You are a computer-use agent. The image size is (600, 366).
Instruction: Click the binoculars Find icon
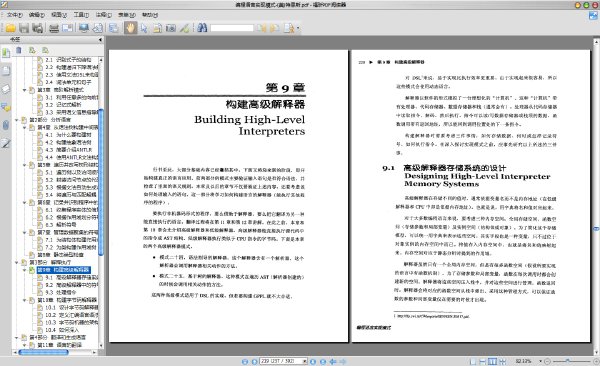[202, 28]
